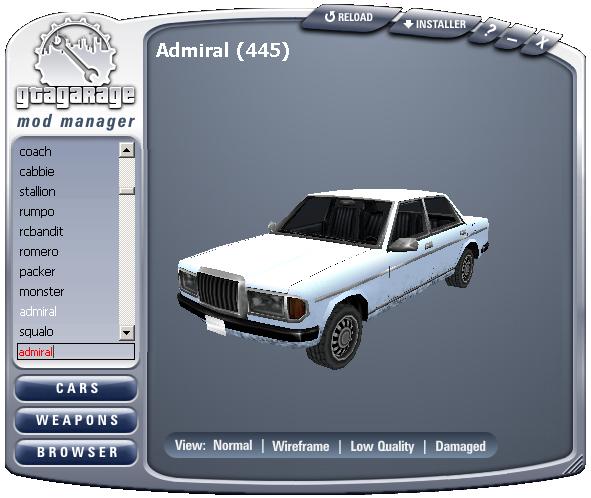Close the mod manager with X

click(x=541, y=42)
